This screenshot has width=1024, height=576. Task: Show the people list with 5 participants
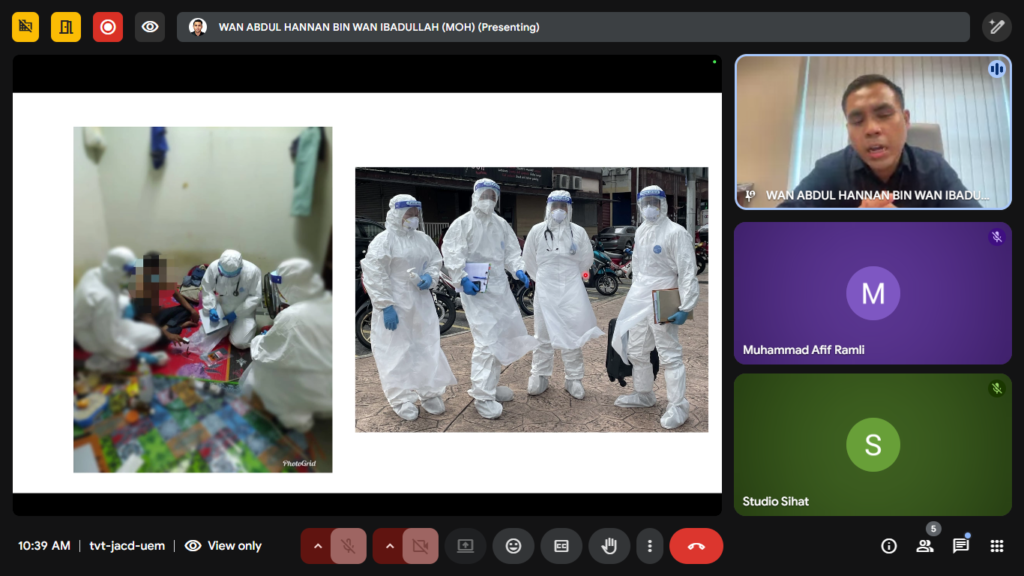coord(925,546)
